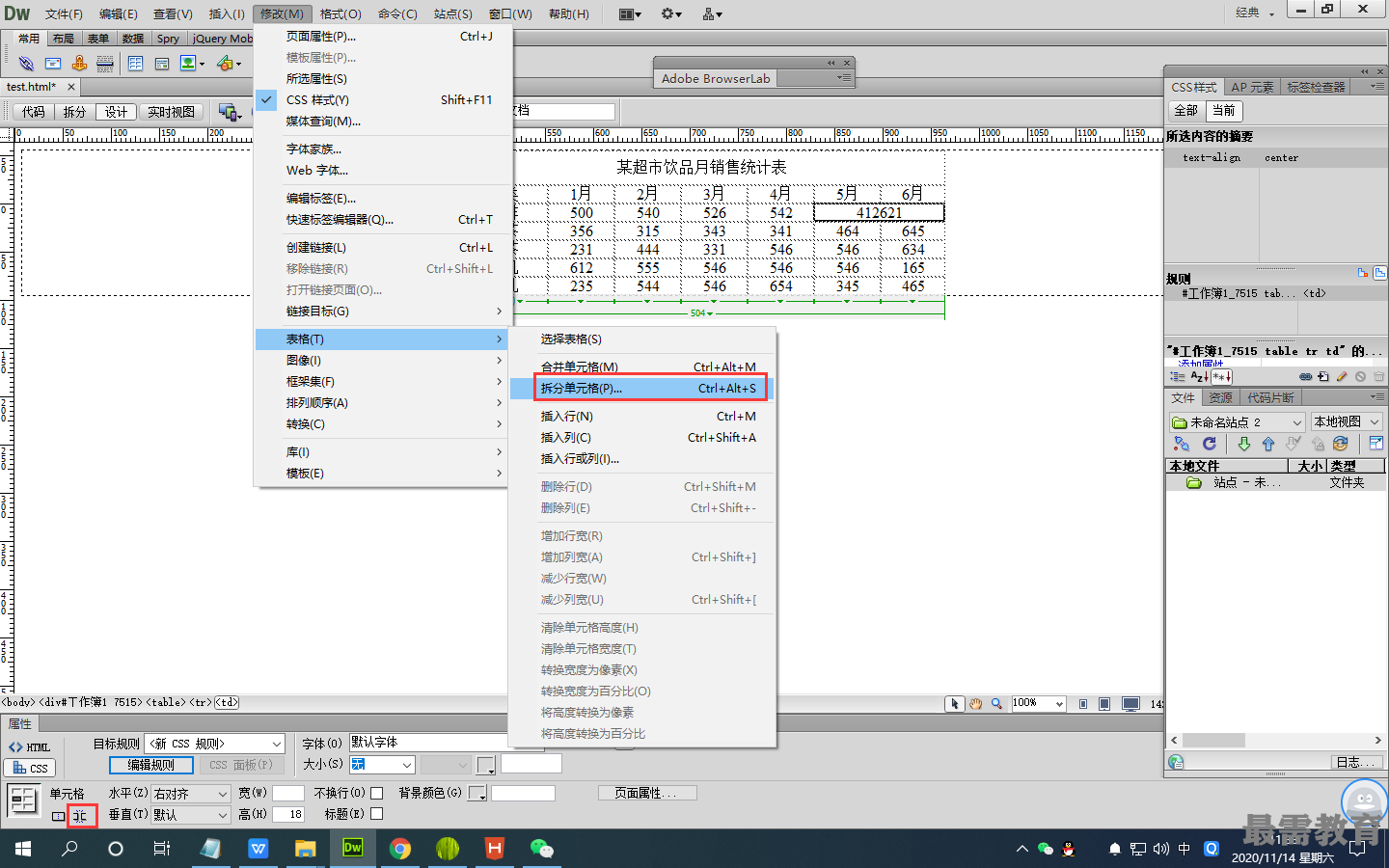
Task: Click the media shapes insert icon
Action: 225,63
